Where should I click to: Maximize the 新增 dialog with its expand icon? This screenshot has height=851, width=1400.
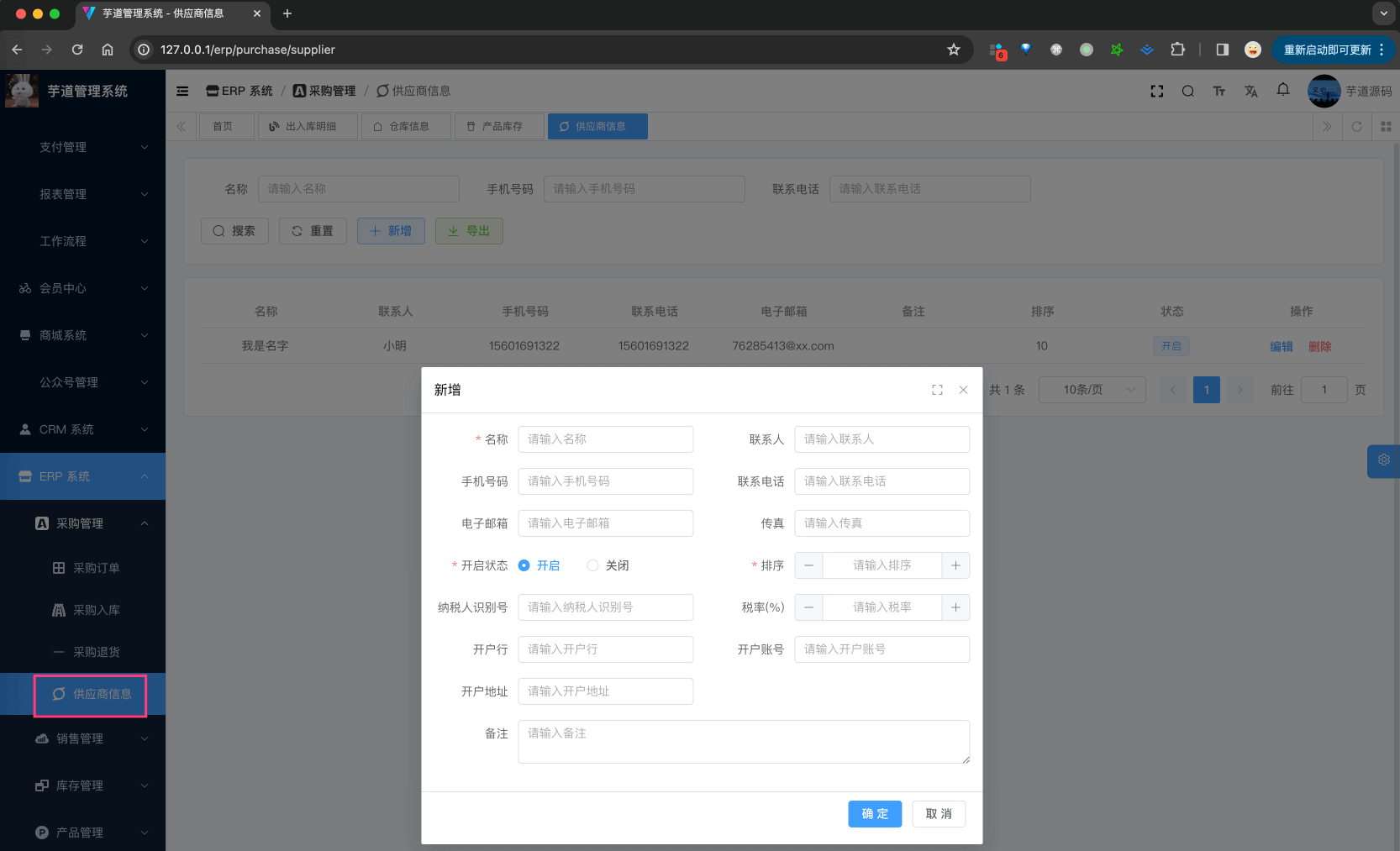click(937, 389)
